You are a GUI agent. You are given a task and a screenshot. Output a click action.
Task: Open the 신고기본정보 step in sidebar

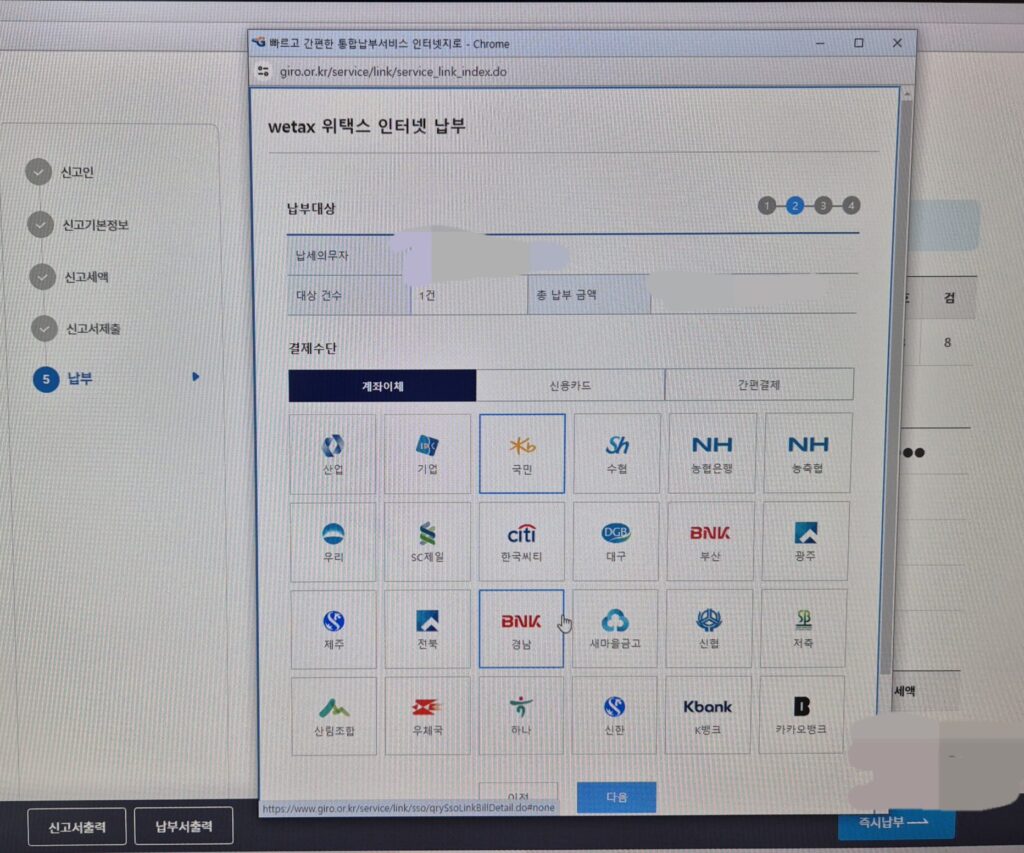(x=78, y=225)
